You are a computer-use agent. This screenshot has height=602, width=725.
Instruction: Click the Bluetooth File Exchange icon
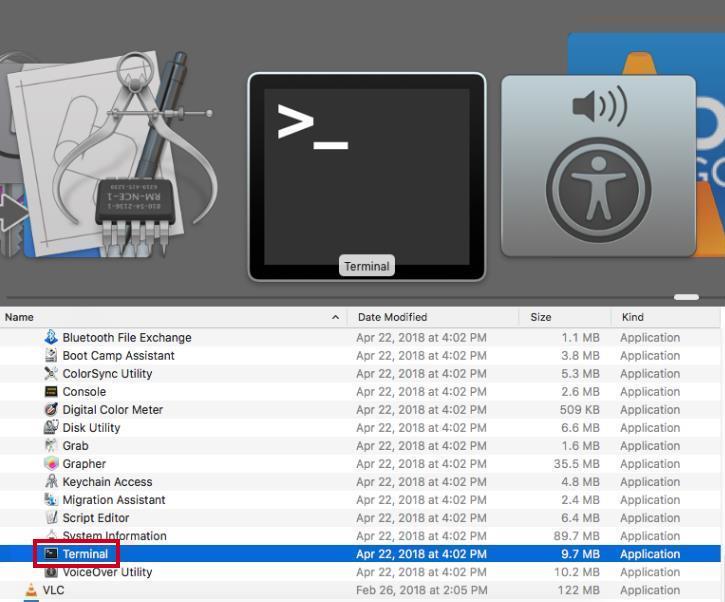(51, 337)
